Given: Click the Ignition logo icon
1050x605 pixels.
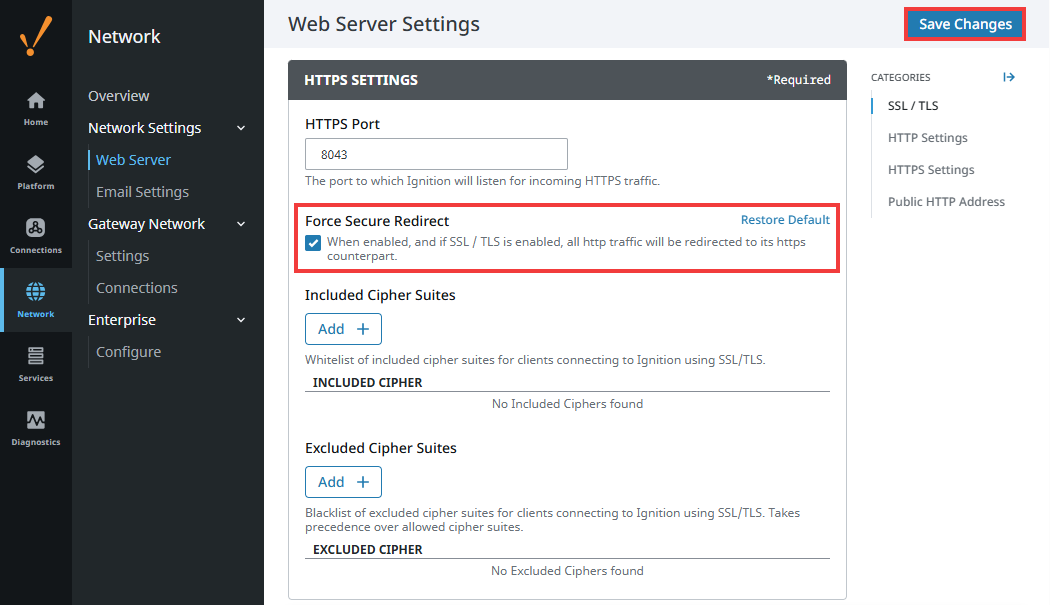Looking at the screenshot, I should (35, 36).
